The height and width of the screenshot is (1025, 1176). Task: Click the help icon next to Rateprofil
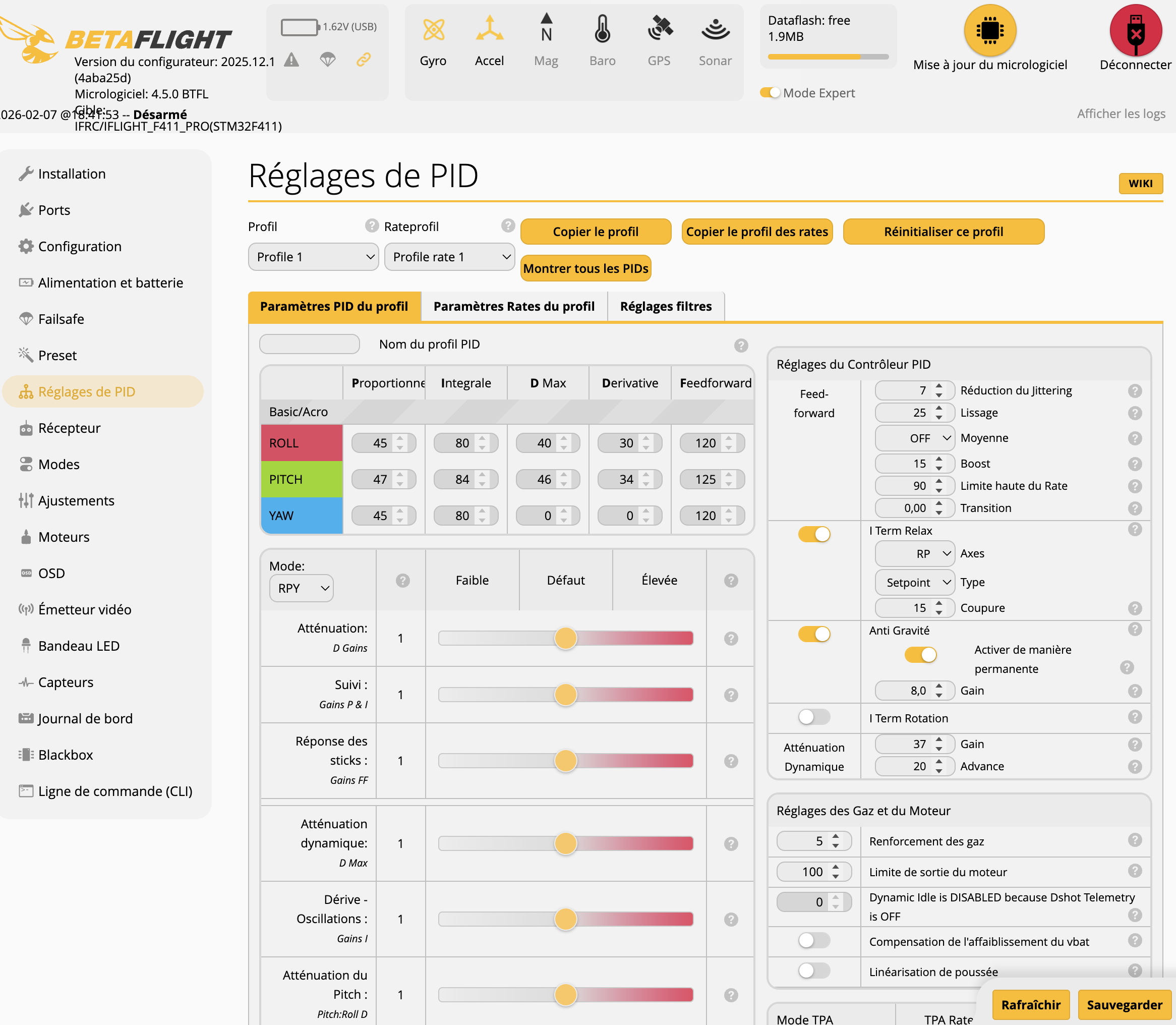pos(508,226)
